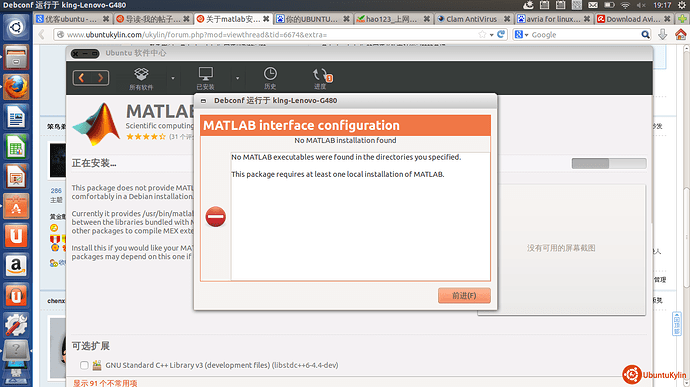Expand Installed dropdown arrow
Screen dimensions: 690x387
237,78
